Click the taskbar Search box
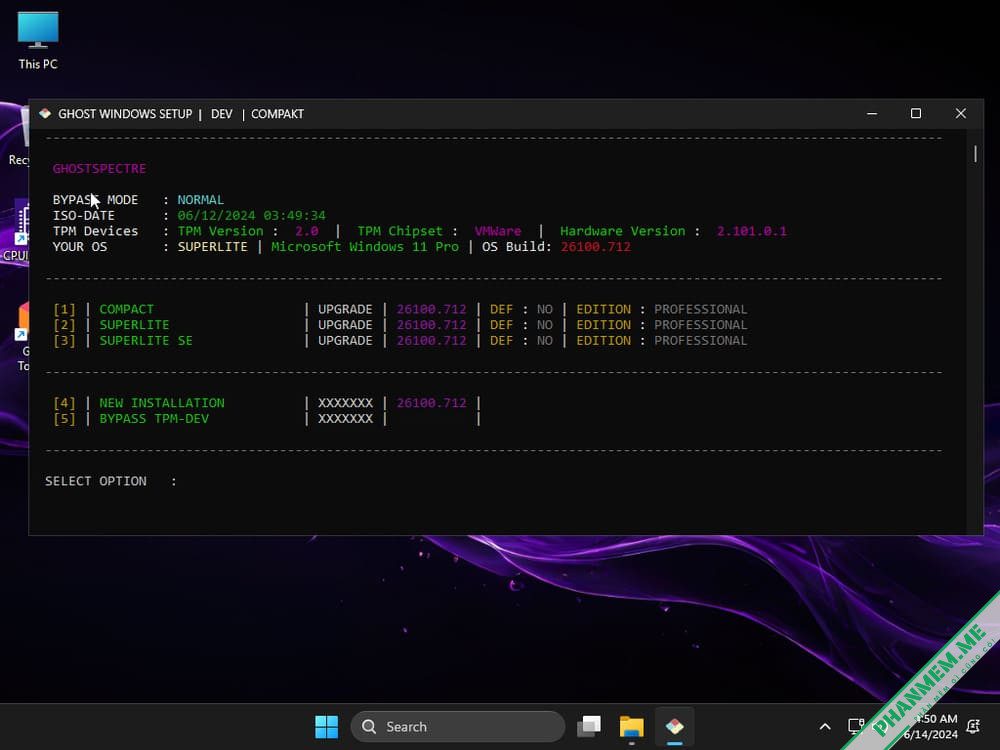 coord(457,726)
